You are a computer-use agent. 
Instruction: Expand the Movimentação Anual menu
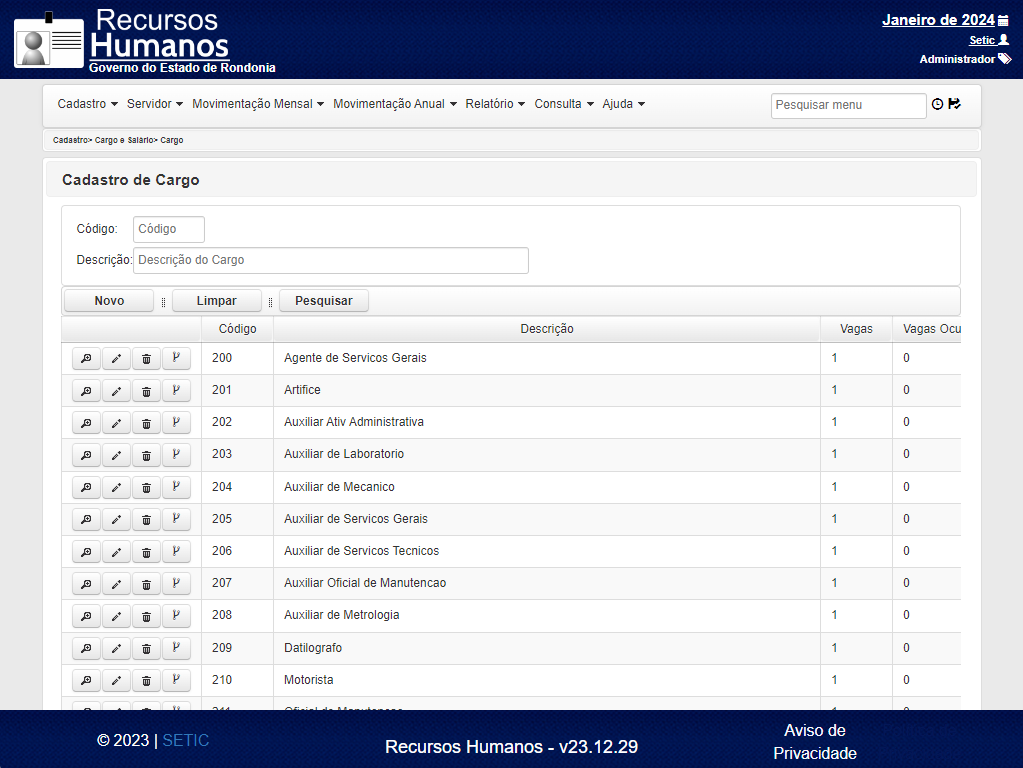(395, 104)
